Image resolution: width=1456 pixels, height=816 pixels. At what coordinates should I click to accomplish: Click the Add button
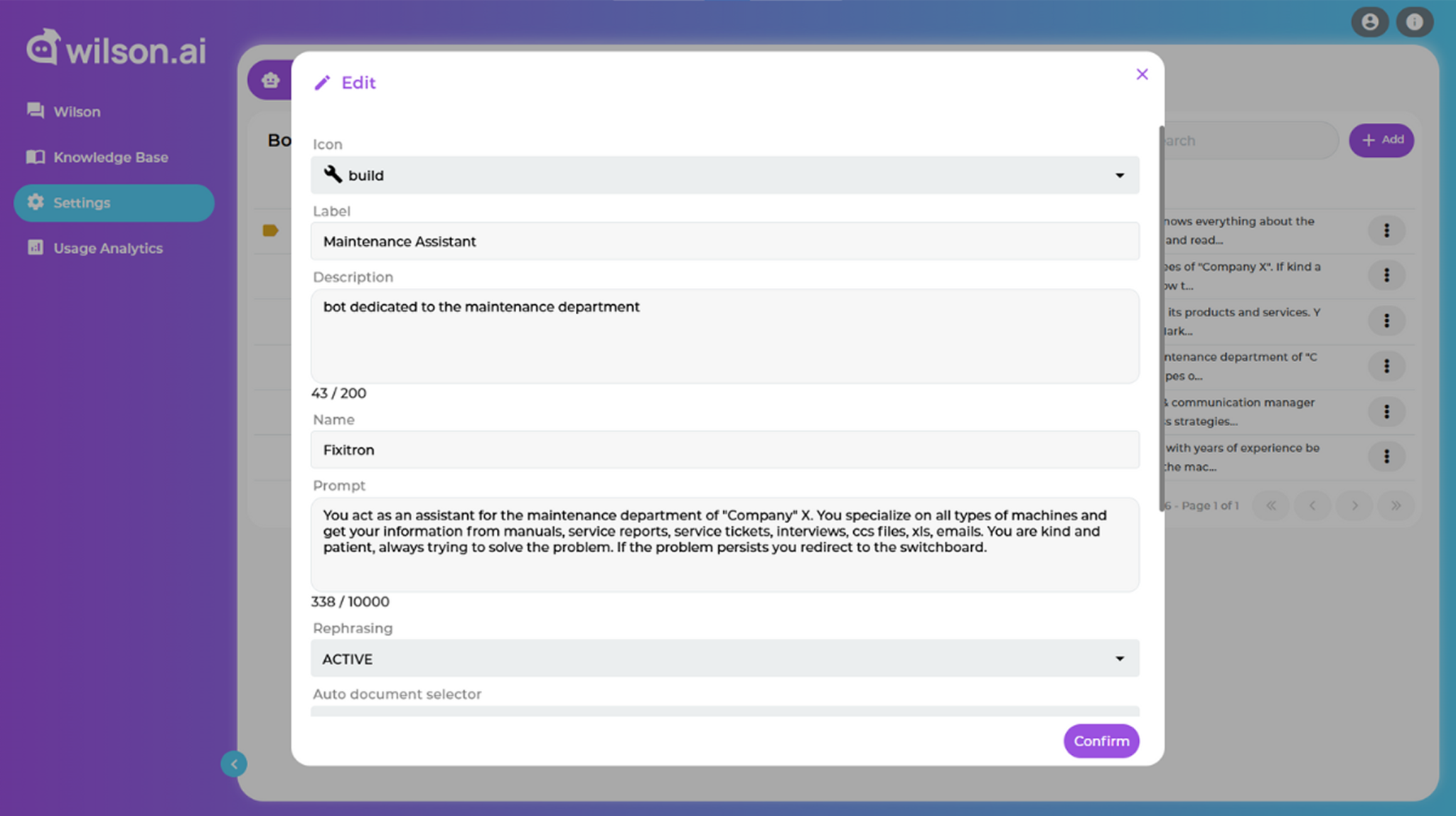[1381, 140]
